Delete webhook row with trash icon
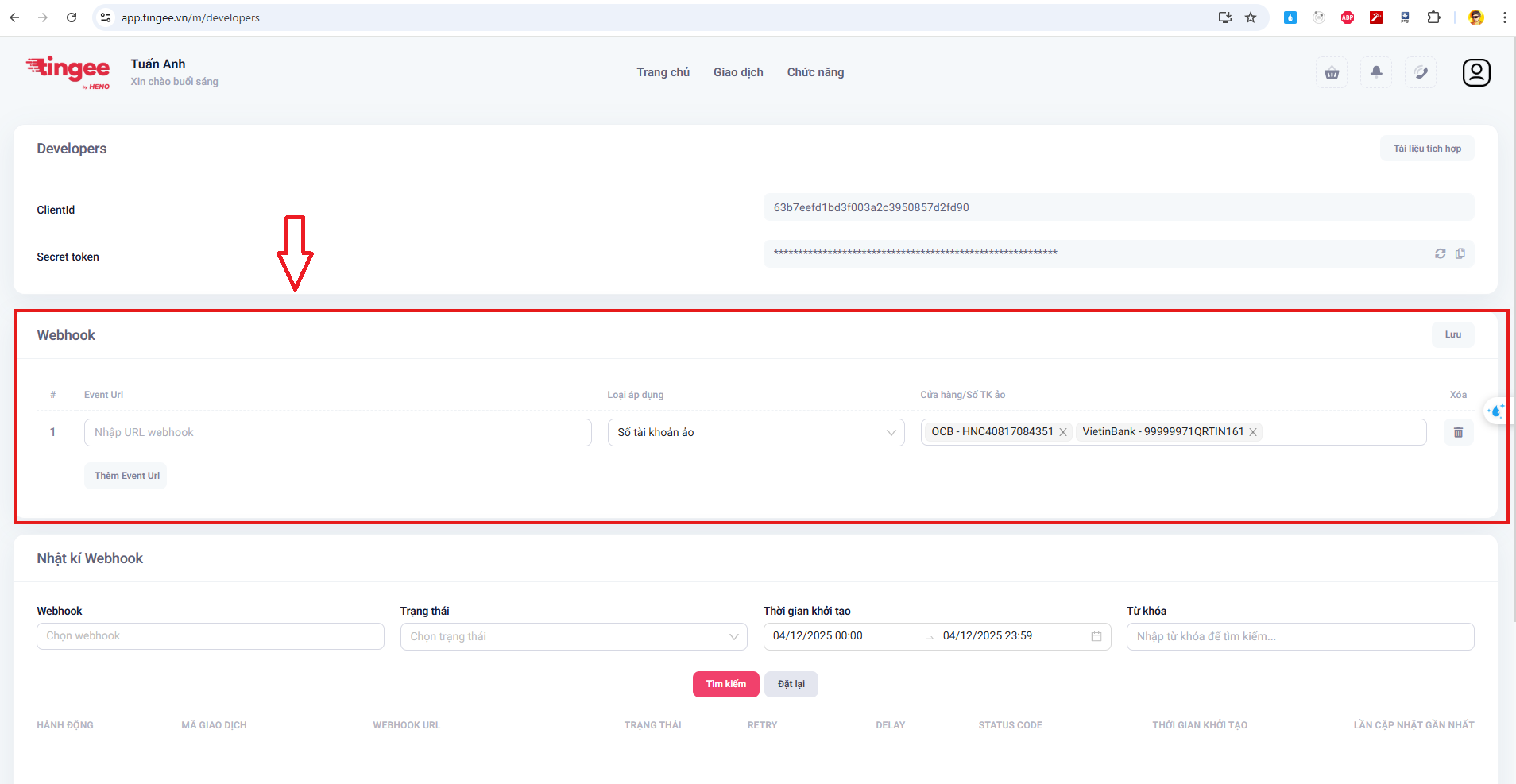The height and width of the screenshot is (784, 1516). [x=1458, y=432]
